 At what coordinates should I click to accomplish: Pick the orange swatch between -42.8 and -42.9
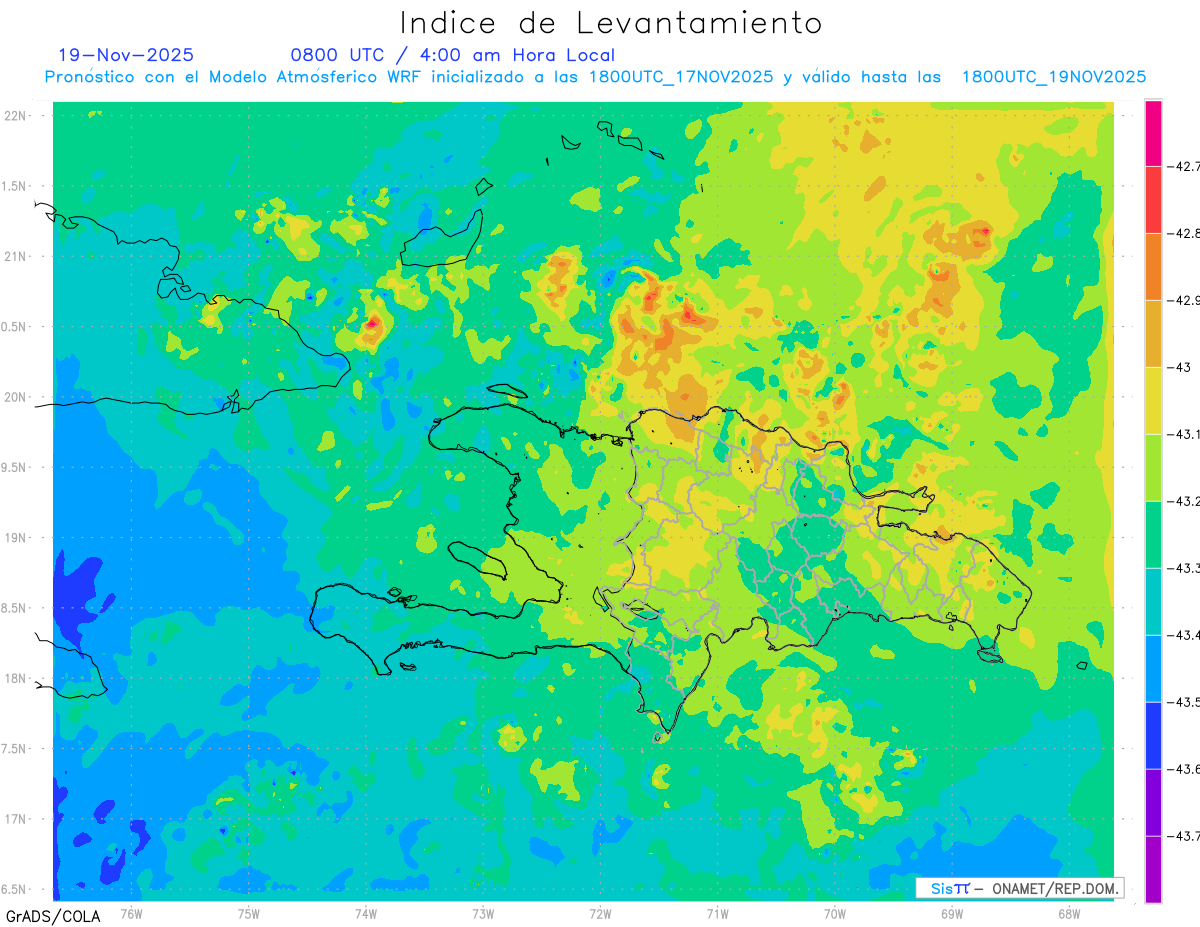tap(1153, 267)
